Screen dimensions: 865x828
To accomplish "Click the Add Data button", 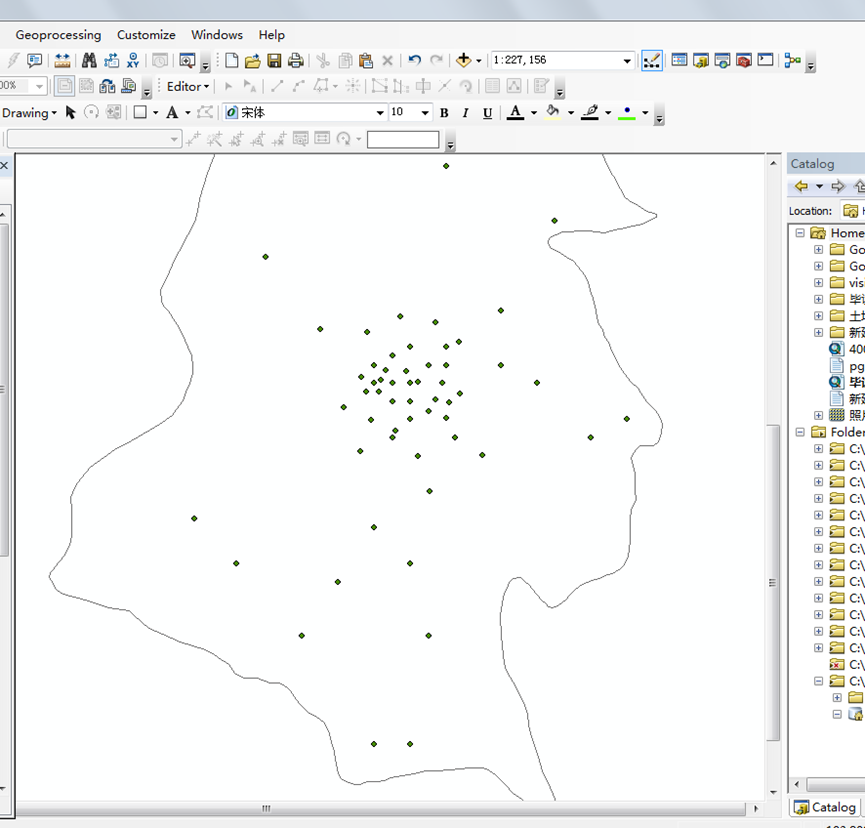I will 464,61.
